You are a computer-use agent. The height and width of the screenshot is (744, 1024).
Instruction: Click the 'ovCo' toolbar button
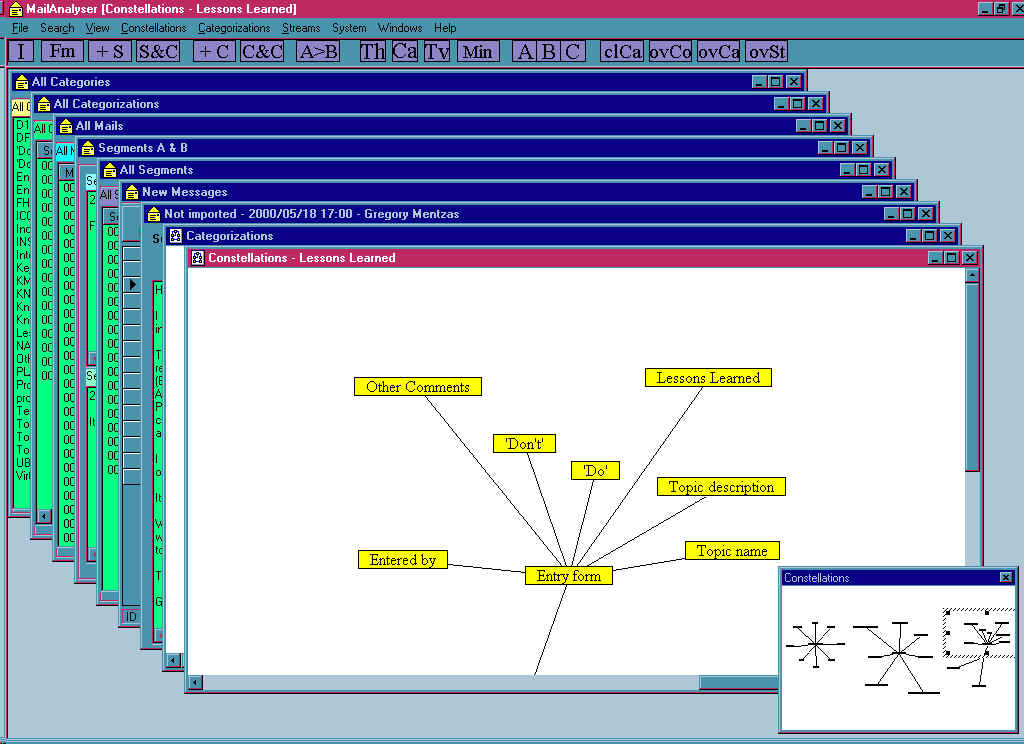pos(670,51)
